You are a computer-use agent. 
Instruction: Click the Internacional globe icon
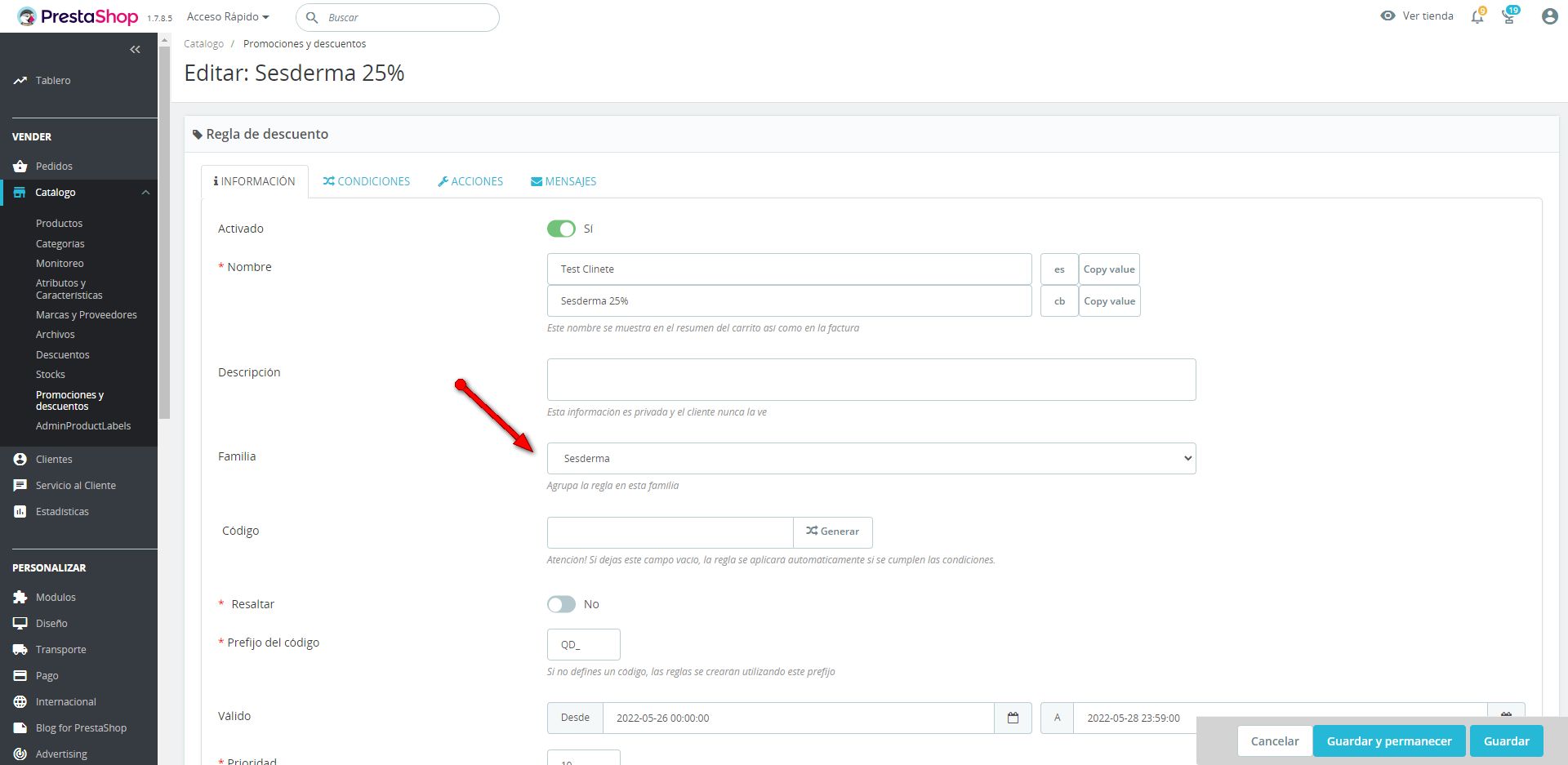(x=20, y=702)
